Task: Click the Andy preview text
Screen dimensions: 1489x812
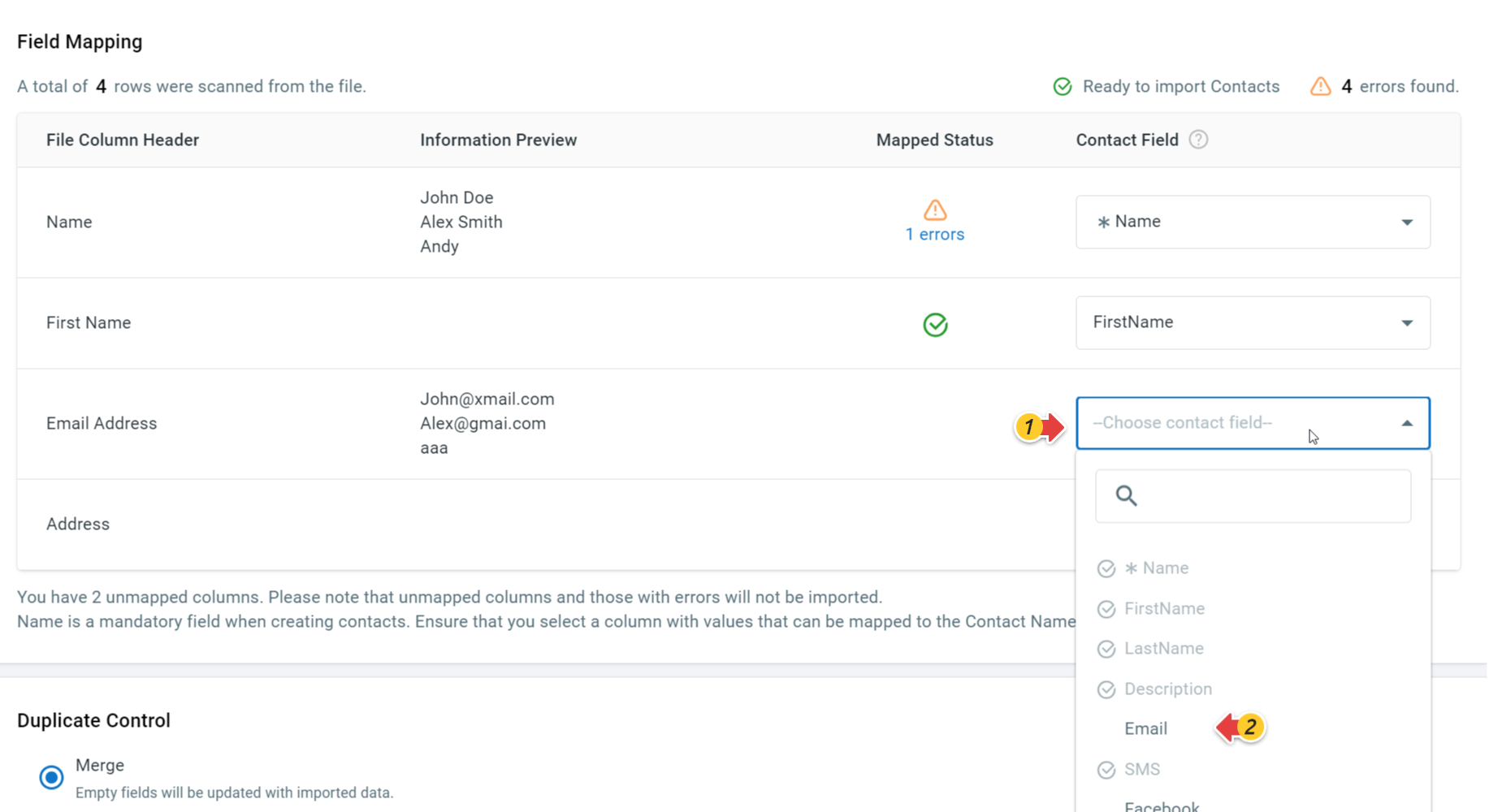Action: 439,246
